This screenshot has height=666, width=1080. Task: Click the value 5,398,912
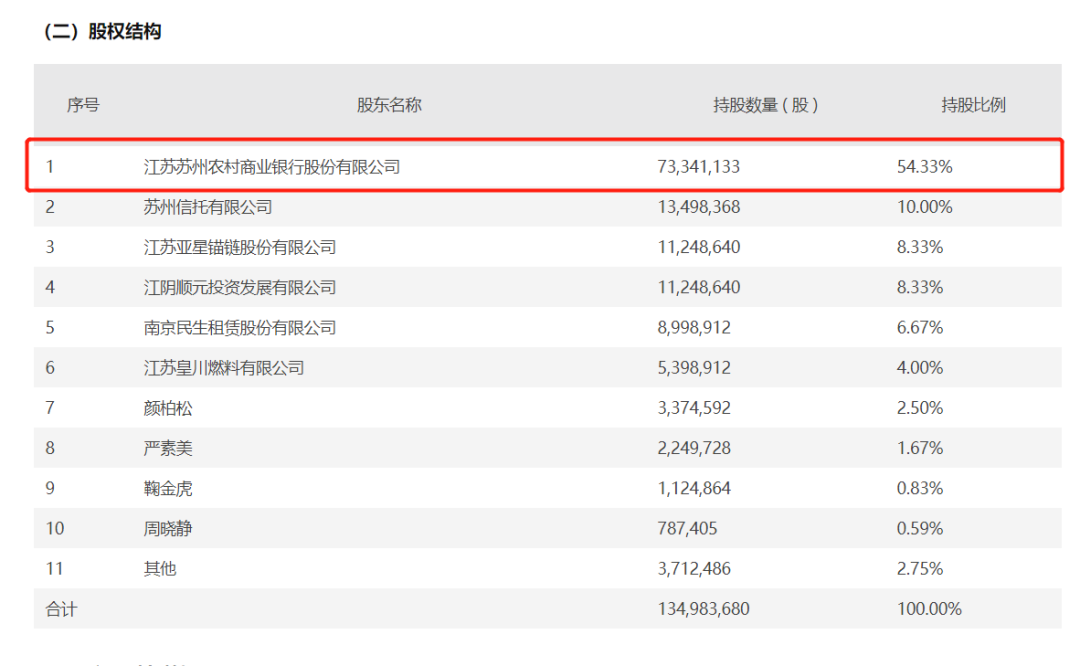point(694,368)
